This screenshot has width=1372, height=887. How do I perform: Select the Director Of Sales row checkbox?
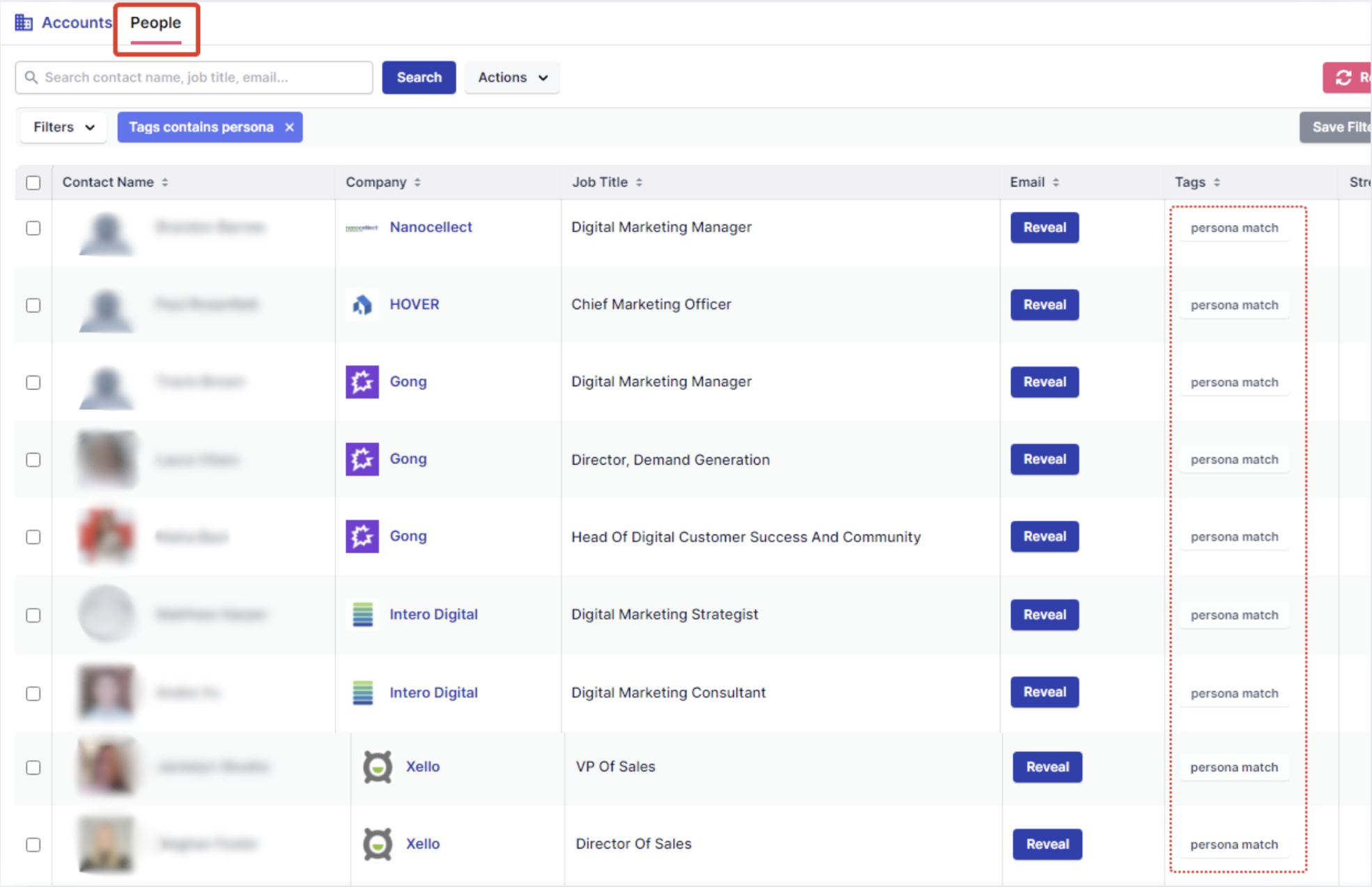[33, 844]
